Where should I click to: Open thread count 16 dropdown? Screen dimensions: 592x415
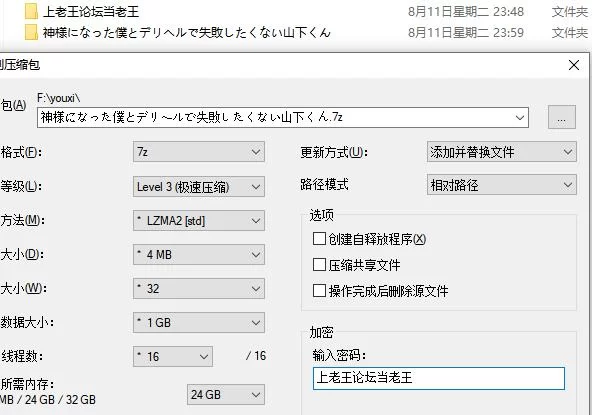173,356
